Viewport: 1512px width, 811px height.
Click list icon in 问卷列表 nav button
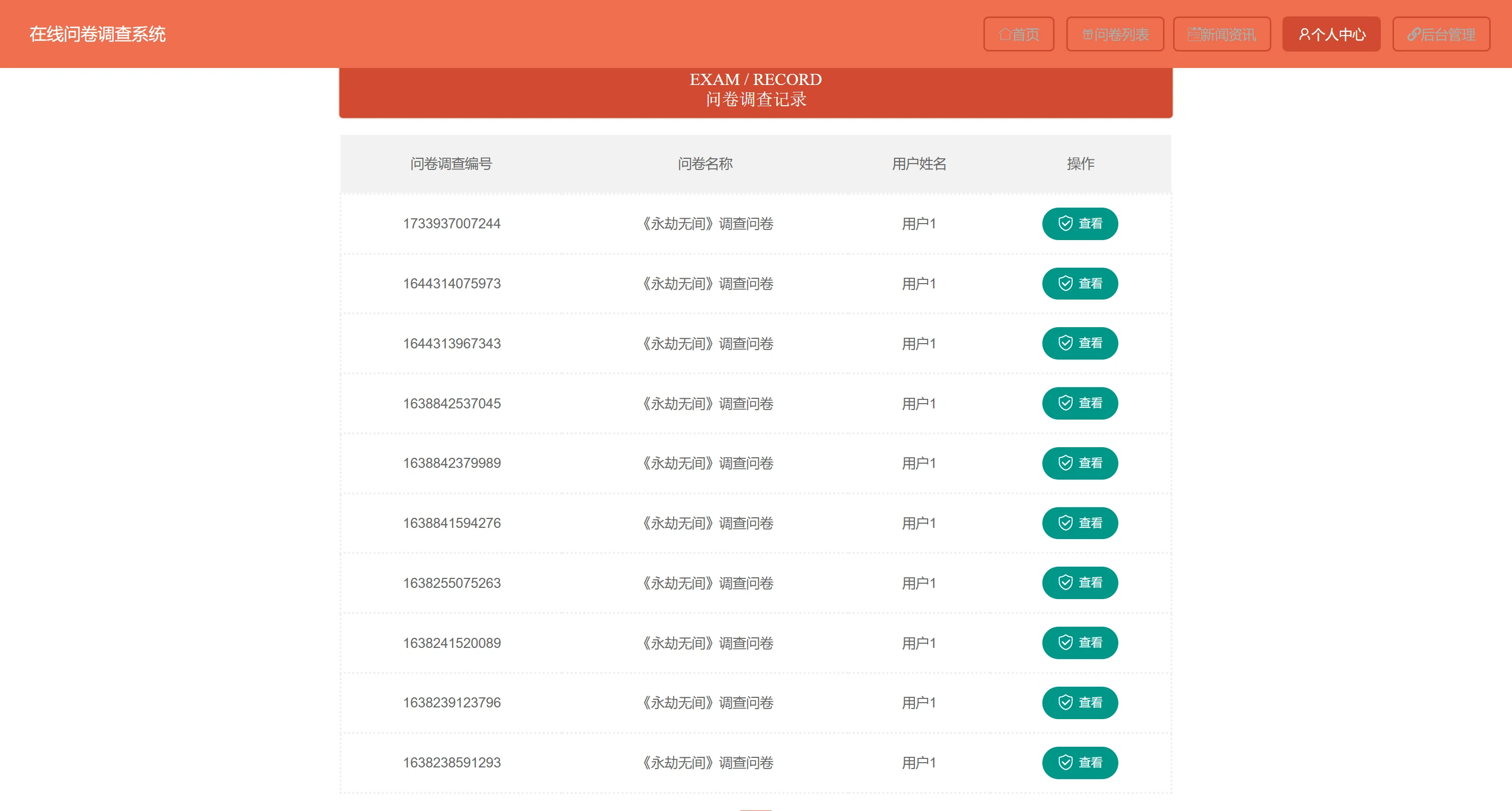pyautogui.click(x=1087, y=35)
